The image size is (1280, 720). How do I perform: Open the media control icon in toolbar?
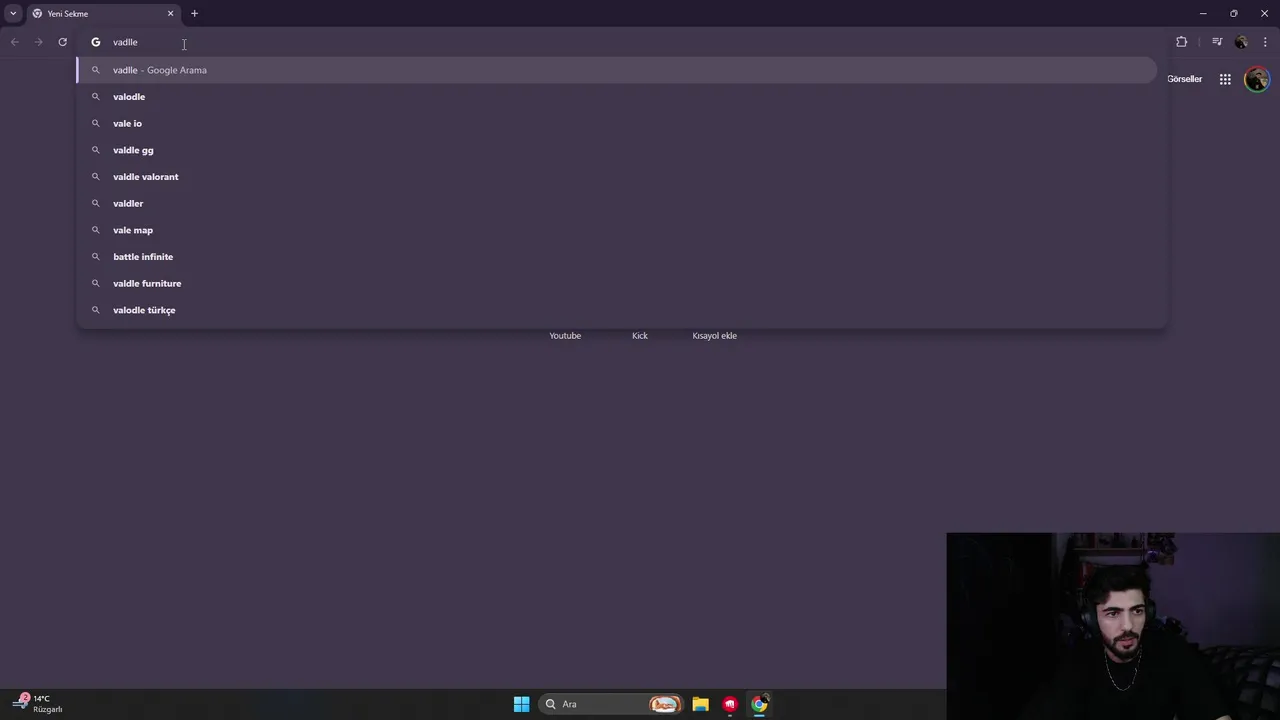tap(1217, 42)
